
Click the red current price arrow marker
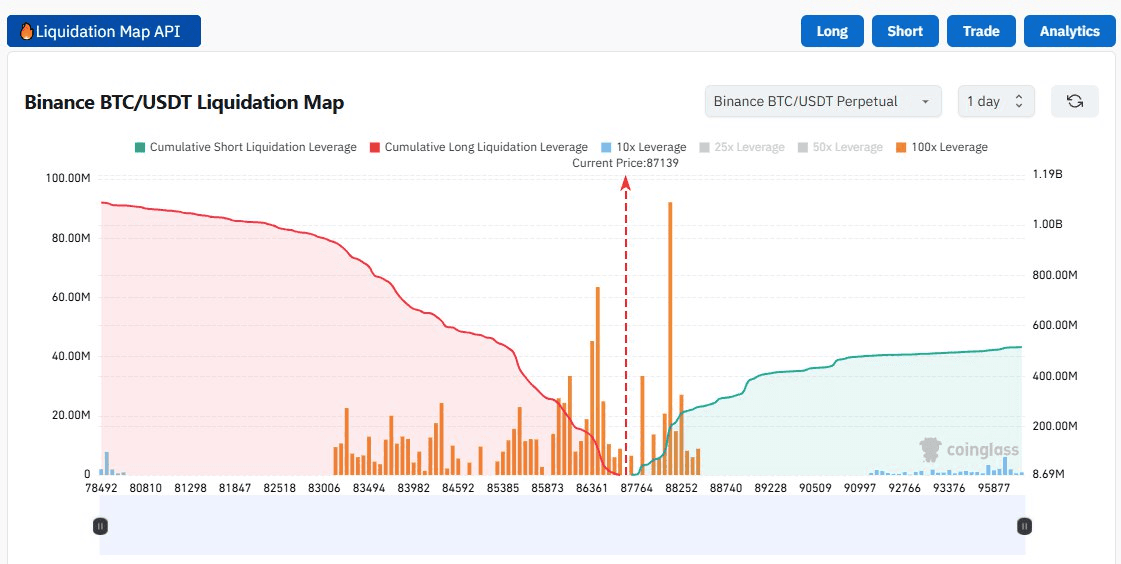pos(626,182)
